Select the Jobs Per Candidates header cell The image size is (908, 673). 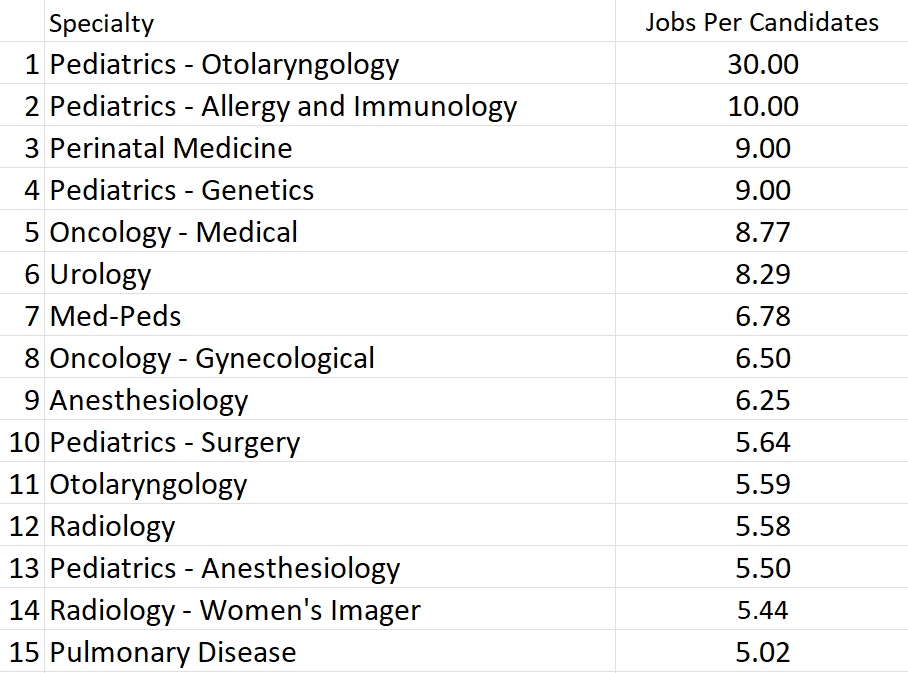(x=761, y=21)
